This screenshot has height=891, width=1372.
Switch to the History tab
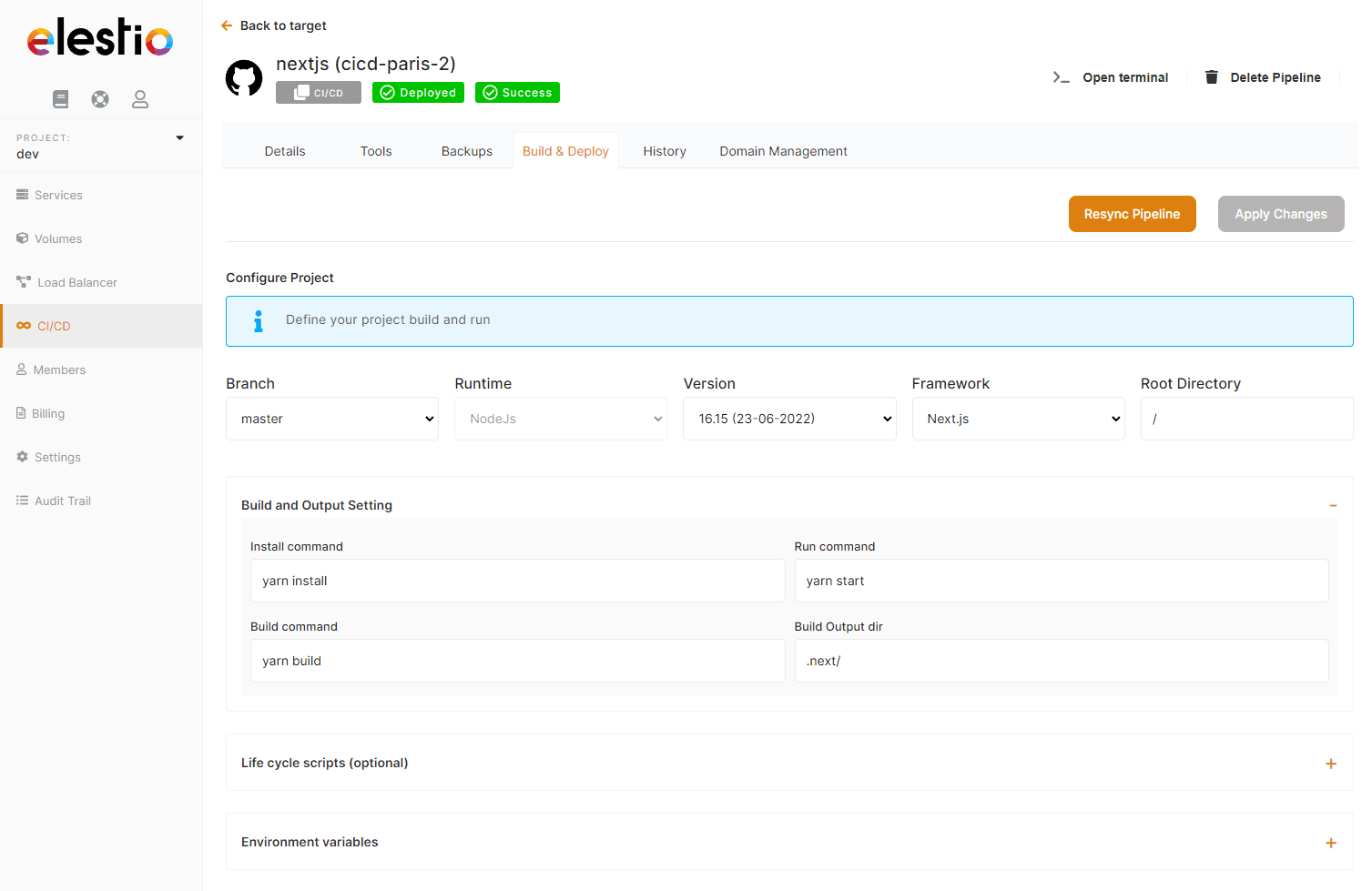tap(664, 150)
